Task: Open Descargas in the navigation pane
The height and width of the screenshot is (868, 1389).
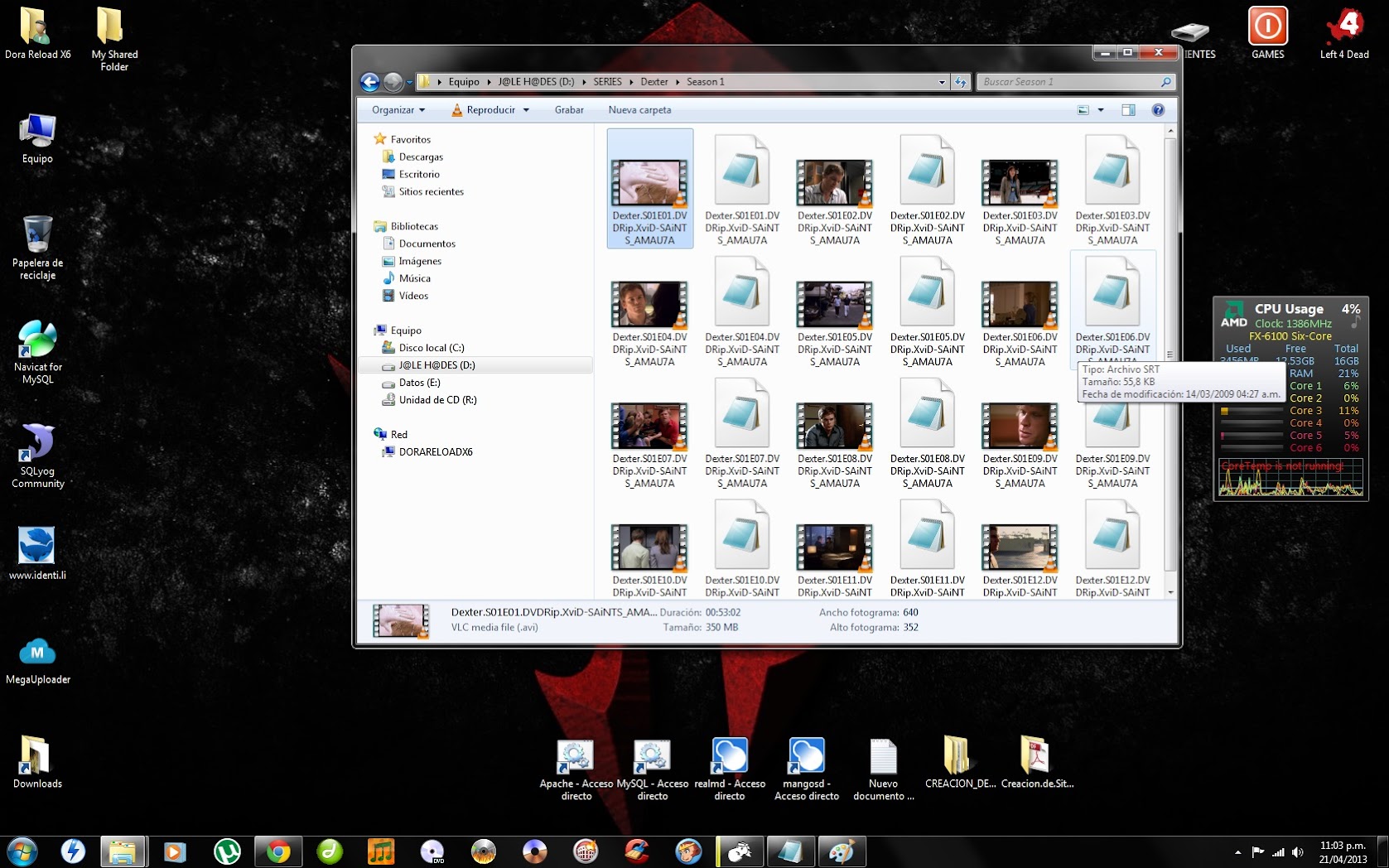Action: pos(421,157)
